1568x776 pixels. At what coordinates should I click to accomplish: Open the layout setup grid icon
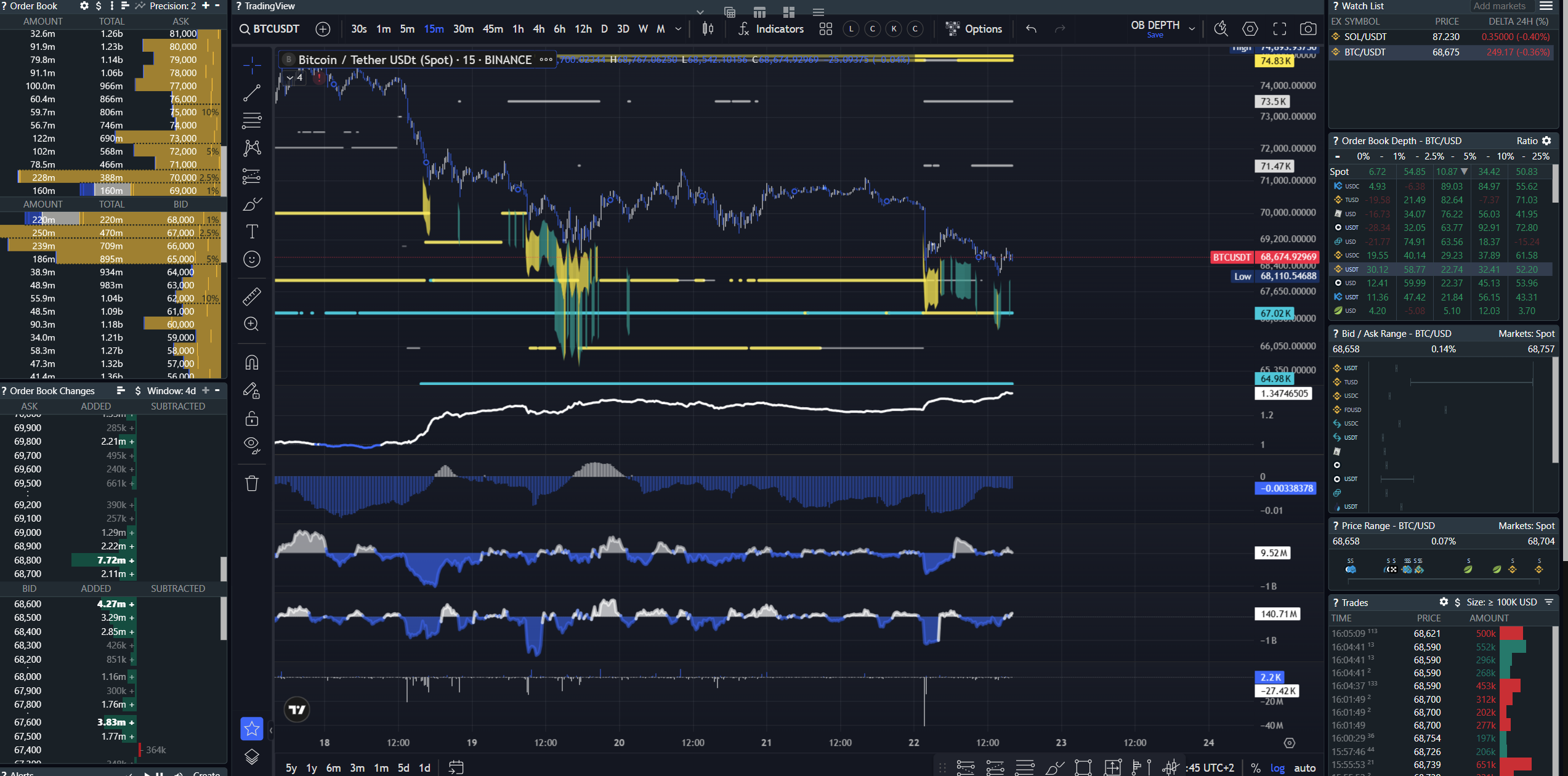tap(826, 29)
